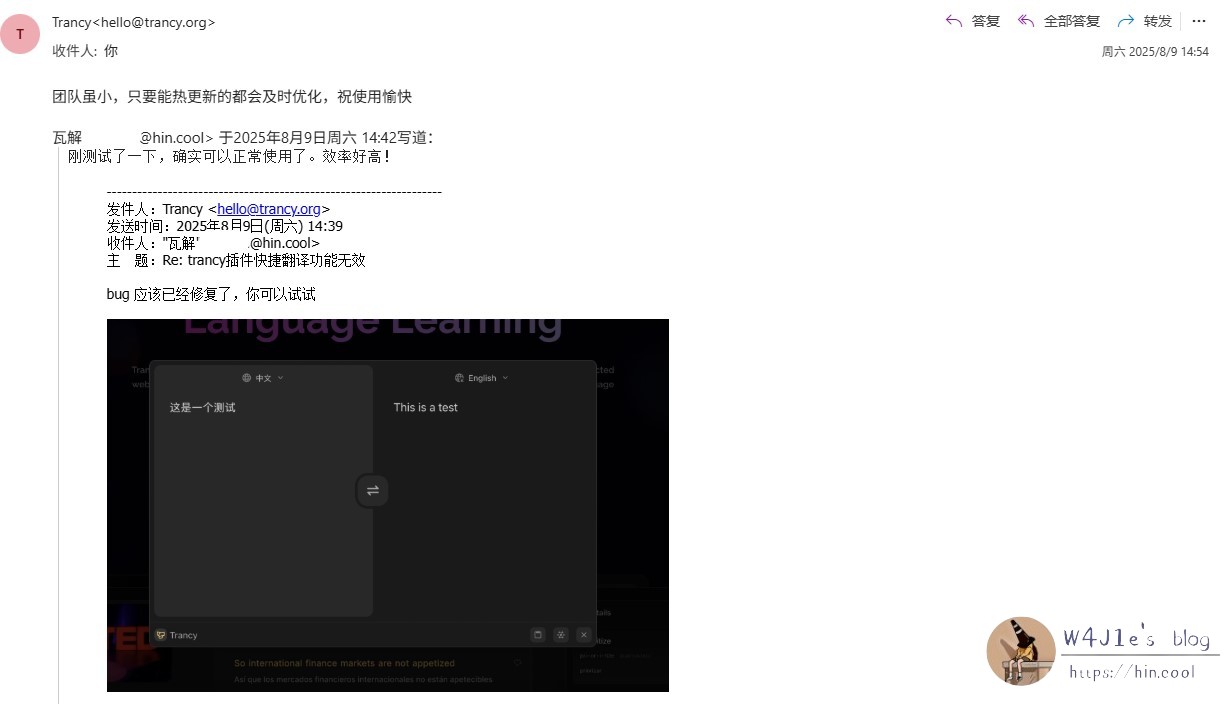Click the Spanish subtitle "Así que los mercados financieros"
Screen dimensions: 1225x704
point(363,680)
